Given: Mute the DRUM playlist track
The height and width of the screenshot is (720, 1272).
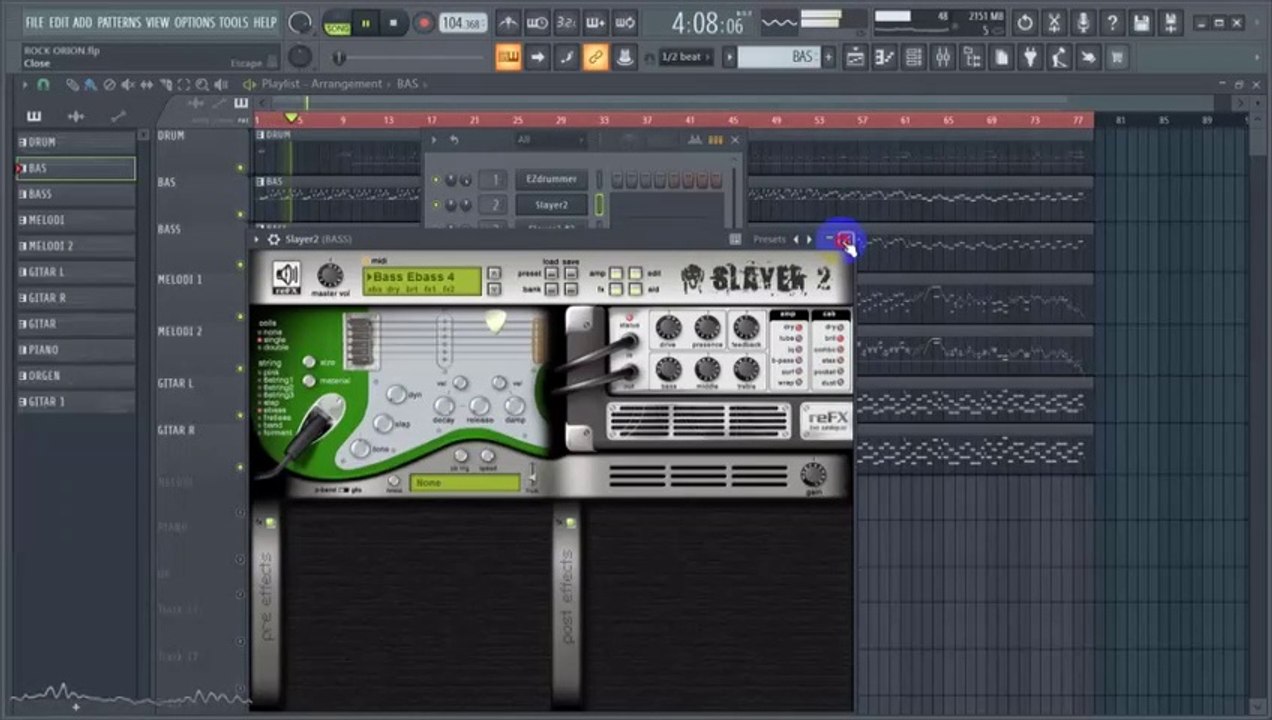Looking at the screenshot, I should coord(240,167).
